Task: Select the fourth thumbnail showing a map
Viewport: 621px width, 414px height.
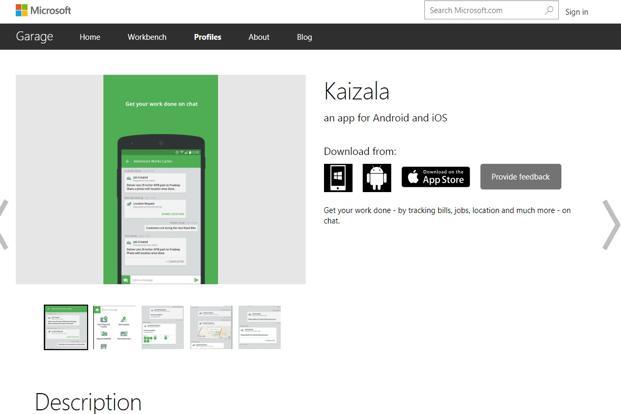Action: tap(211, 327)
